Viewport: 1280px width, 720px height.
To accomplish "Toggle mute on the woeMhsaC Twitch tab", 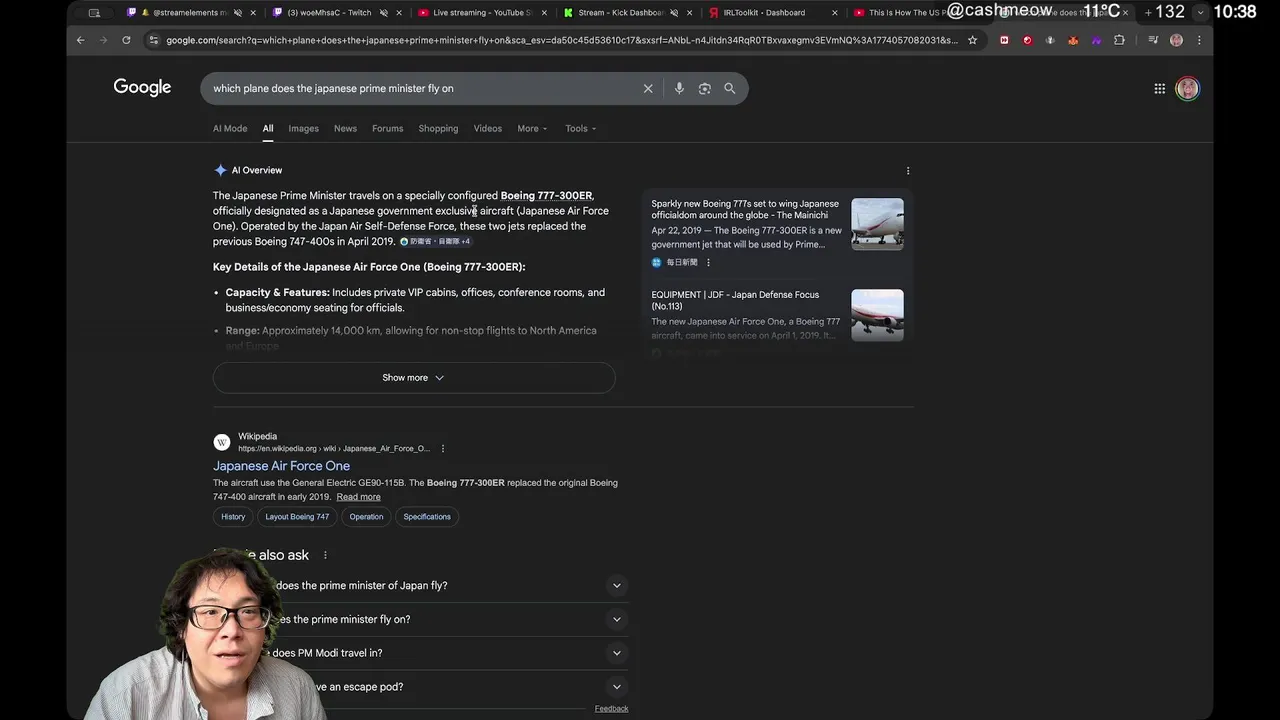I will click(384, 13).
